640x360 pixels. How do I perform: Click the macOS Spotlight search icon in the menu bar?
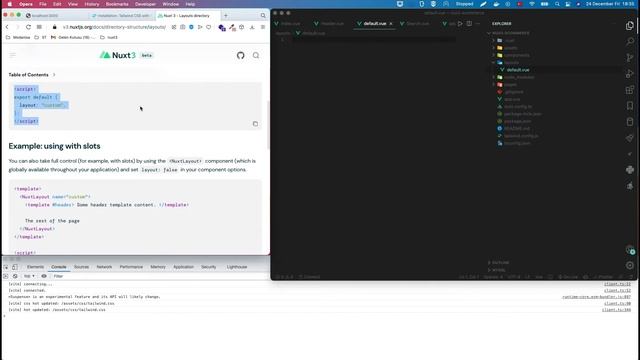point(557,4)
